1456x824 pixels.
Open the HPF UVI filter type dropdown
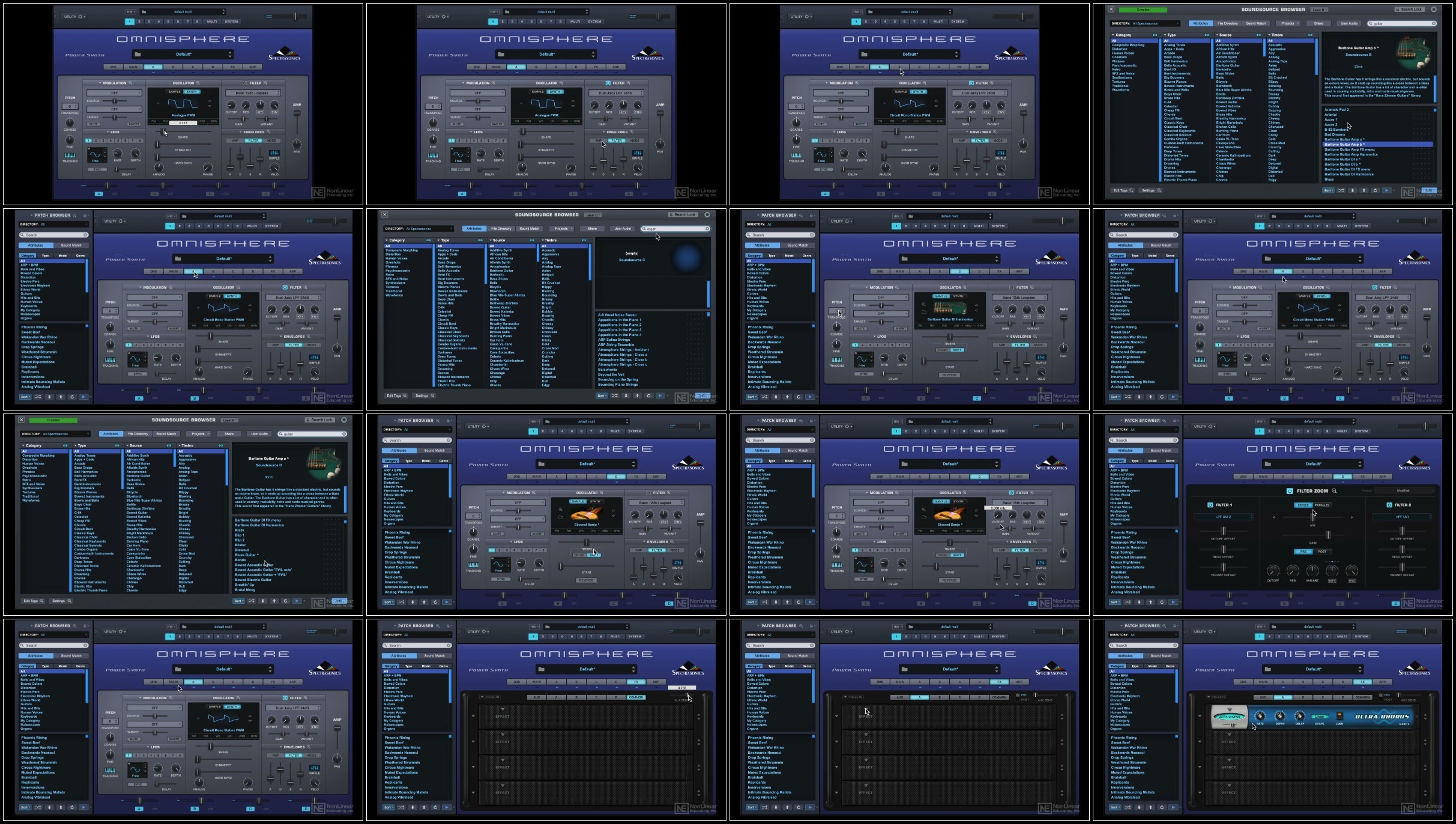(1402, 517)
